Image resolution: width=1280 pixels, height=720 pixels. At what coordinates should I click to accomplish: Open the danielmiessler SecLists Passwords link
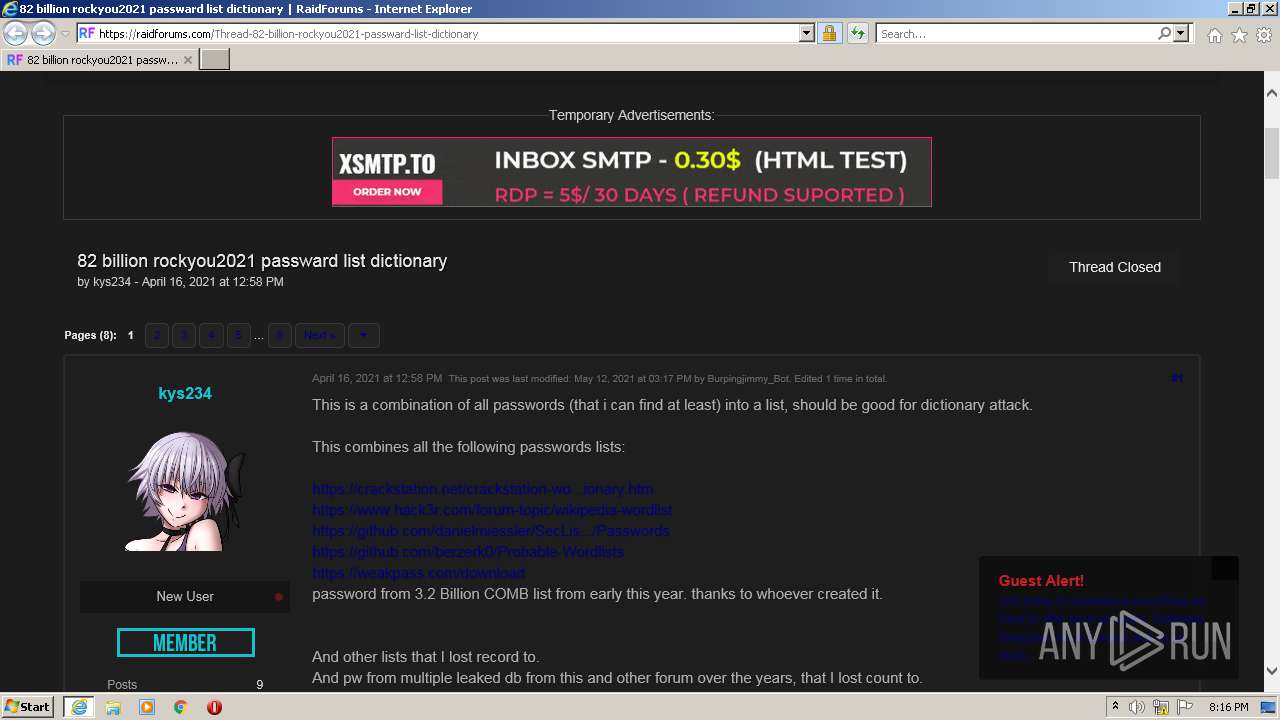491,531
